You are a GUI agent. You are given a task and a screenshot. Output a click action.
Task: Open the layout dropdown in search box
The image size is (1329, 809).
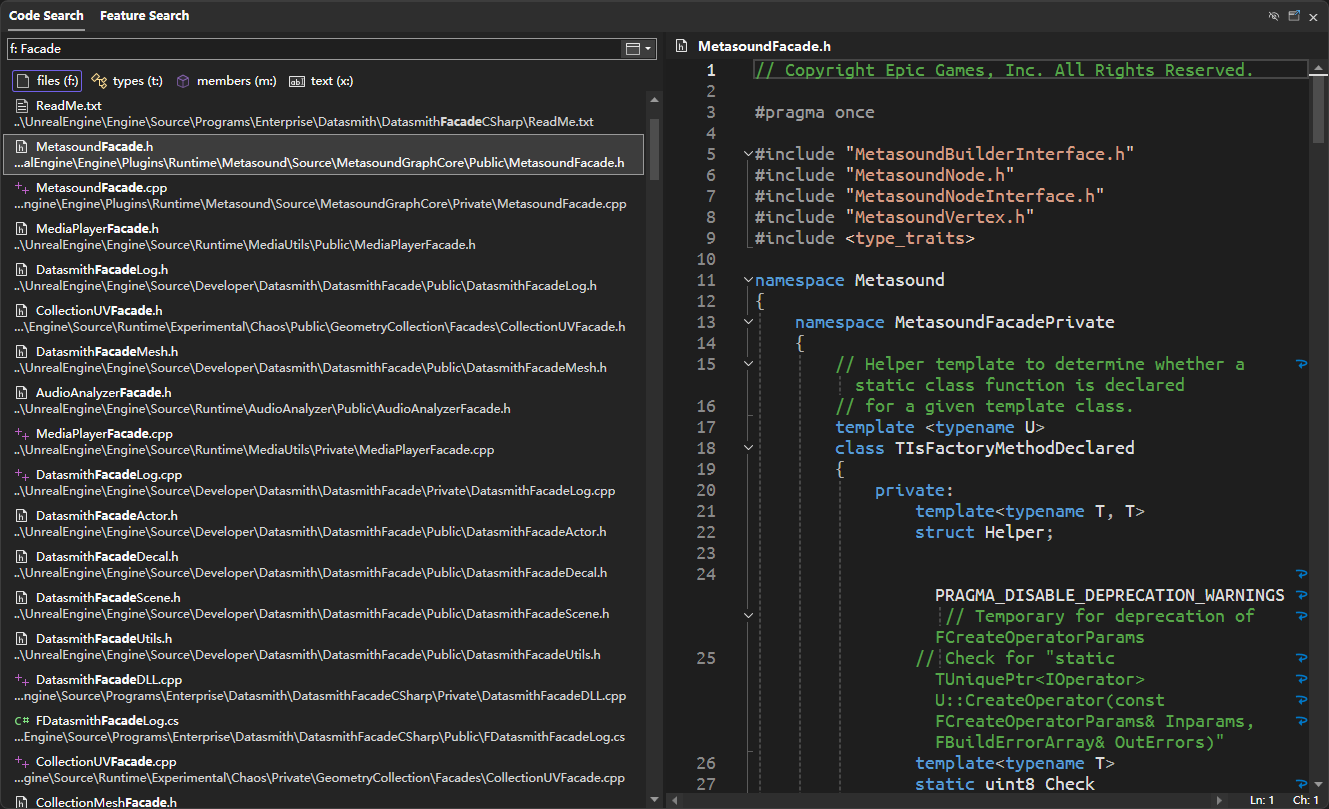638,48
